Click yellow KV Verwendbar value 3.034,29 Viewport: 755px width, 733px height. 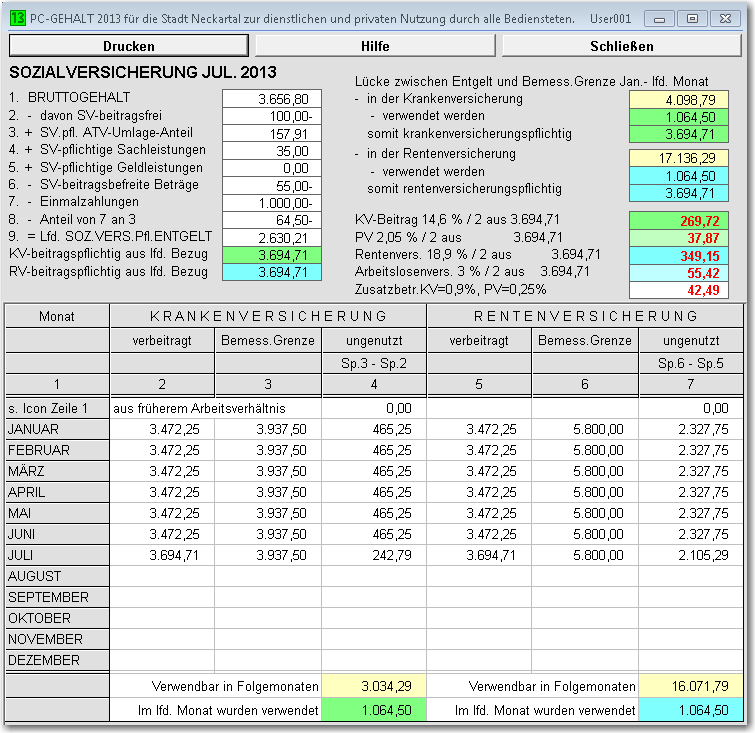coord(374,686)
